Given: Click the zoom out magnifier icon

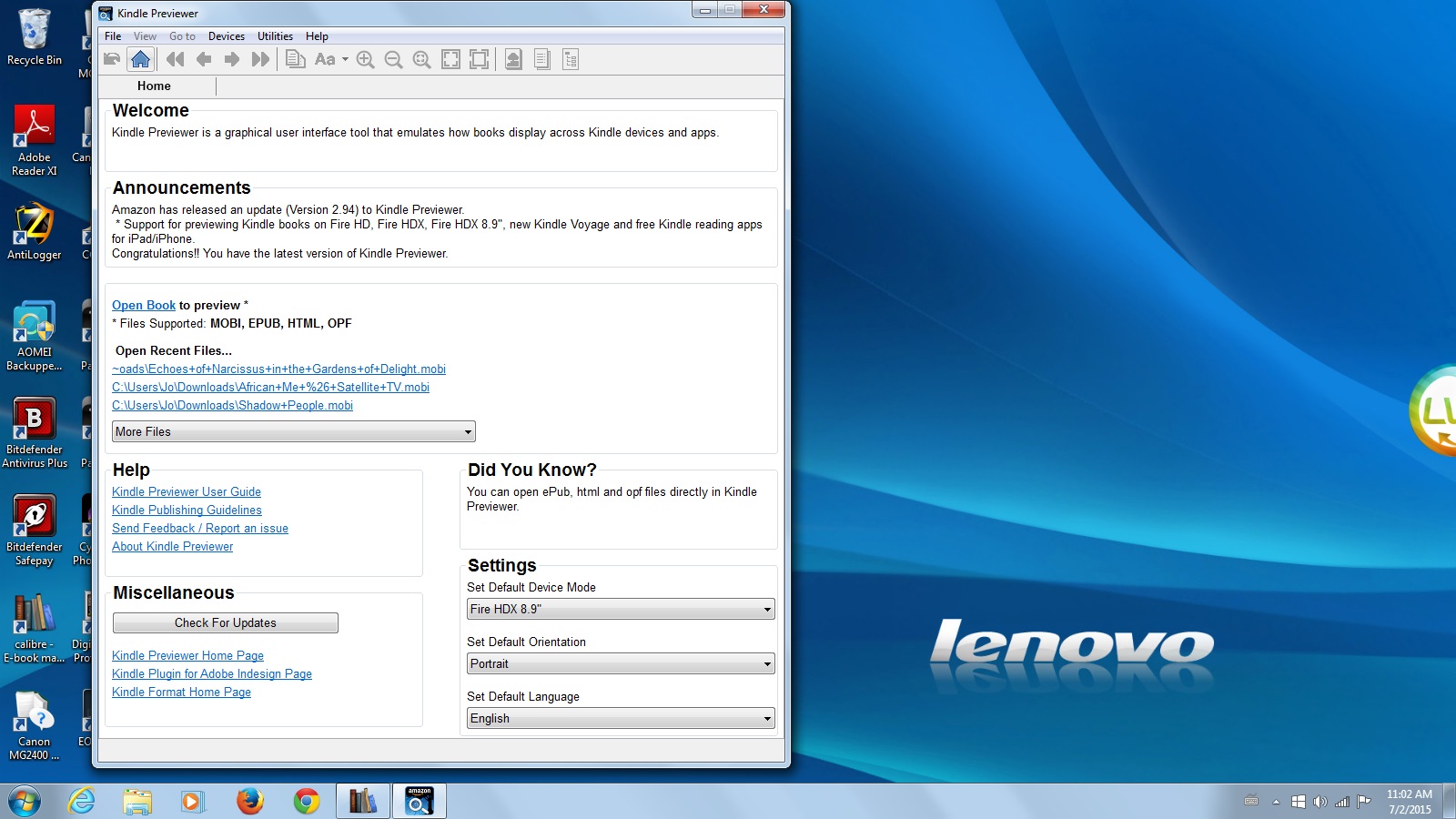Looking at the screenshot, I should click(393, 60).
